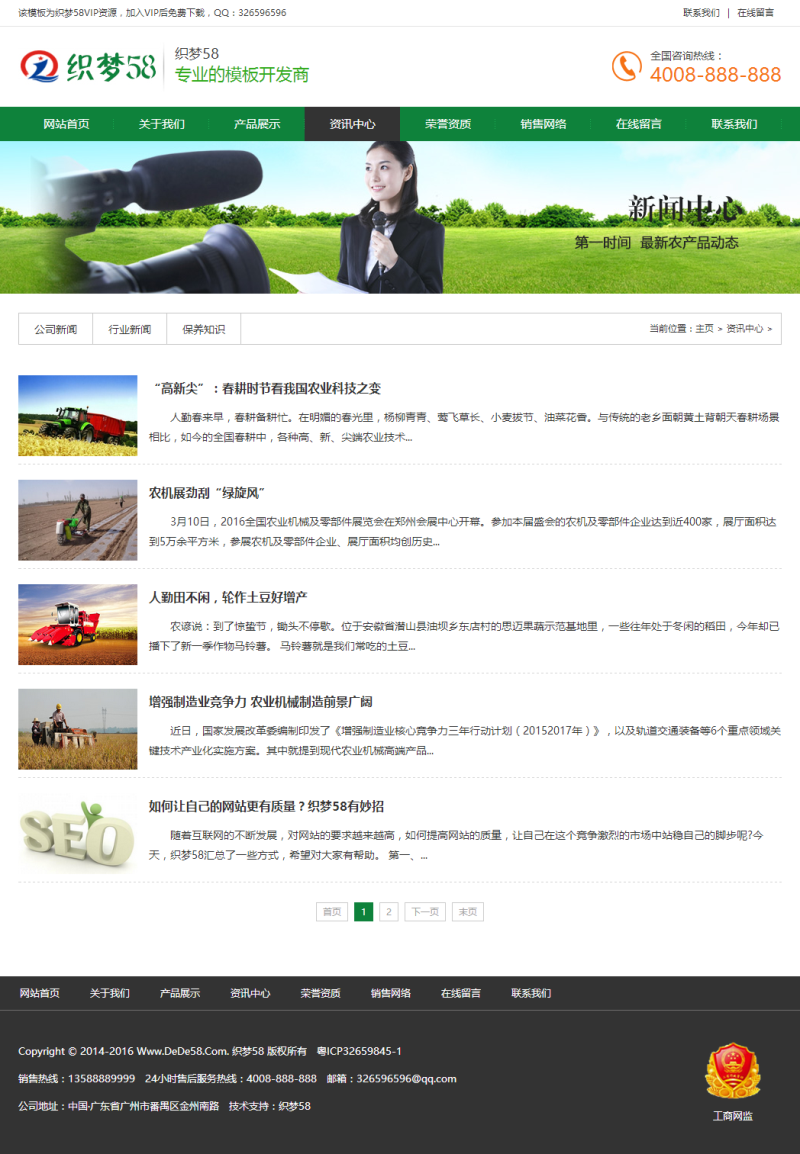Click 销售网络 in the footer menu
The height and width of the screenshot is (1154, 800).
coord(390,993)
